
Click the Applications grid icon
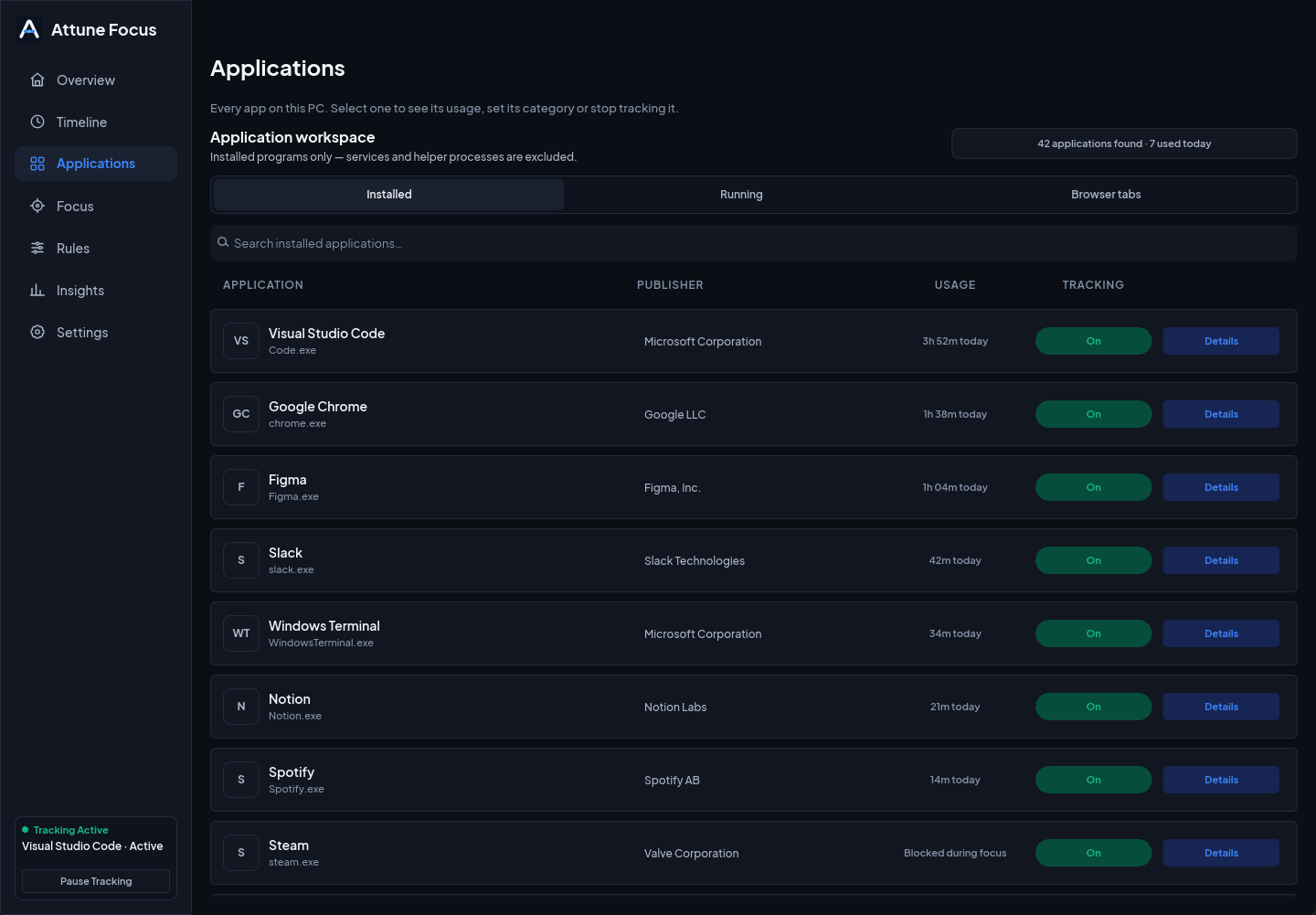tap(37, 164)
